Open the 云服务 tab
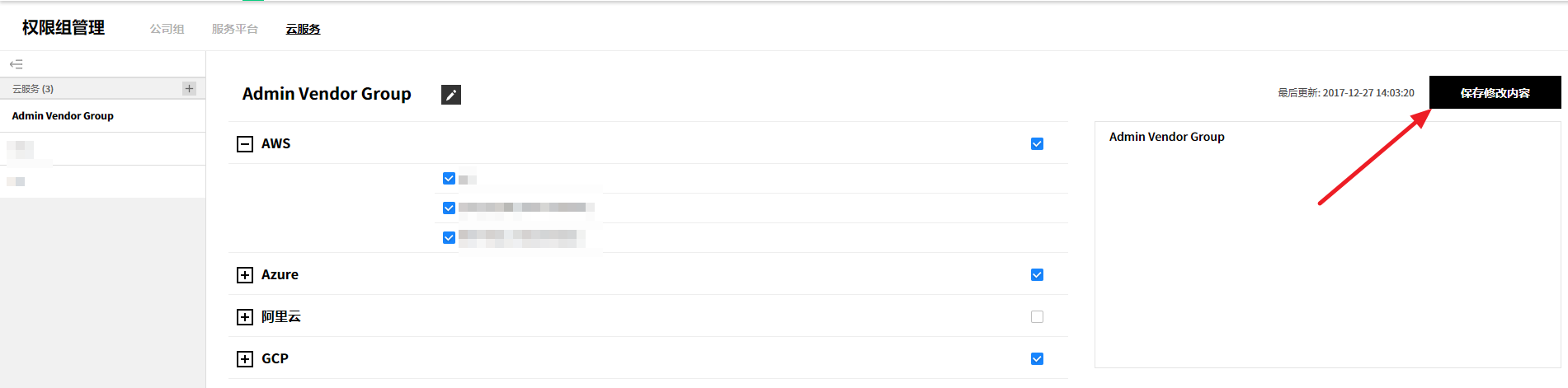Screen dimensions: 1568x388 click(x=303, y=29)
